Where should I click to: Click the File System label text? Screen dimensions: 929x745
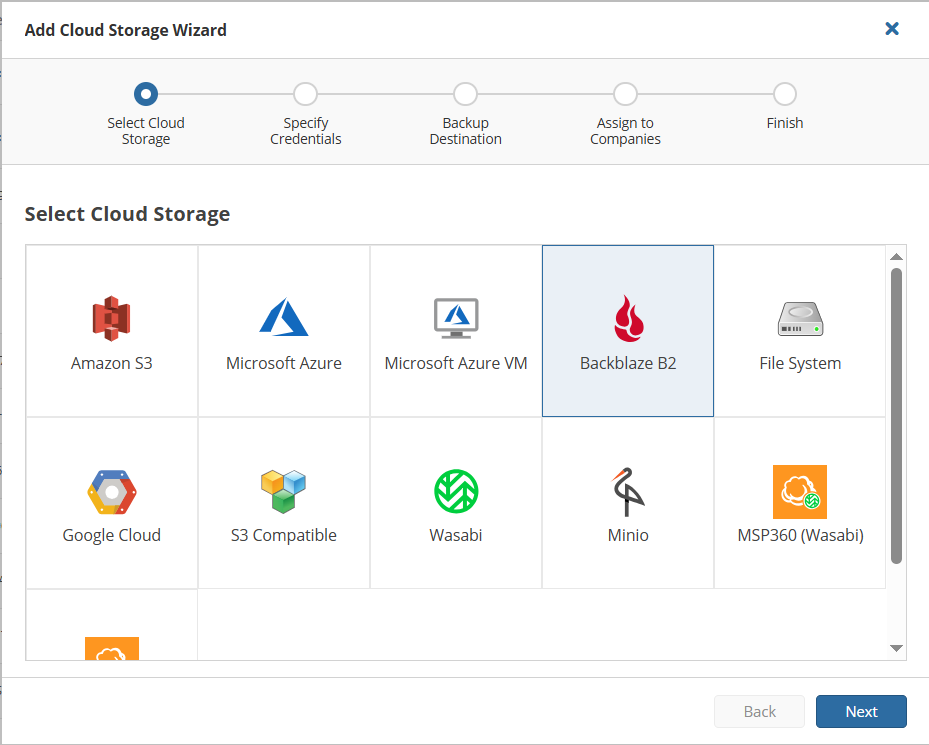[800, 363]
